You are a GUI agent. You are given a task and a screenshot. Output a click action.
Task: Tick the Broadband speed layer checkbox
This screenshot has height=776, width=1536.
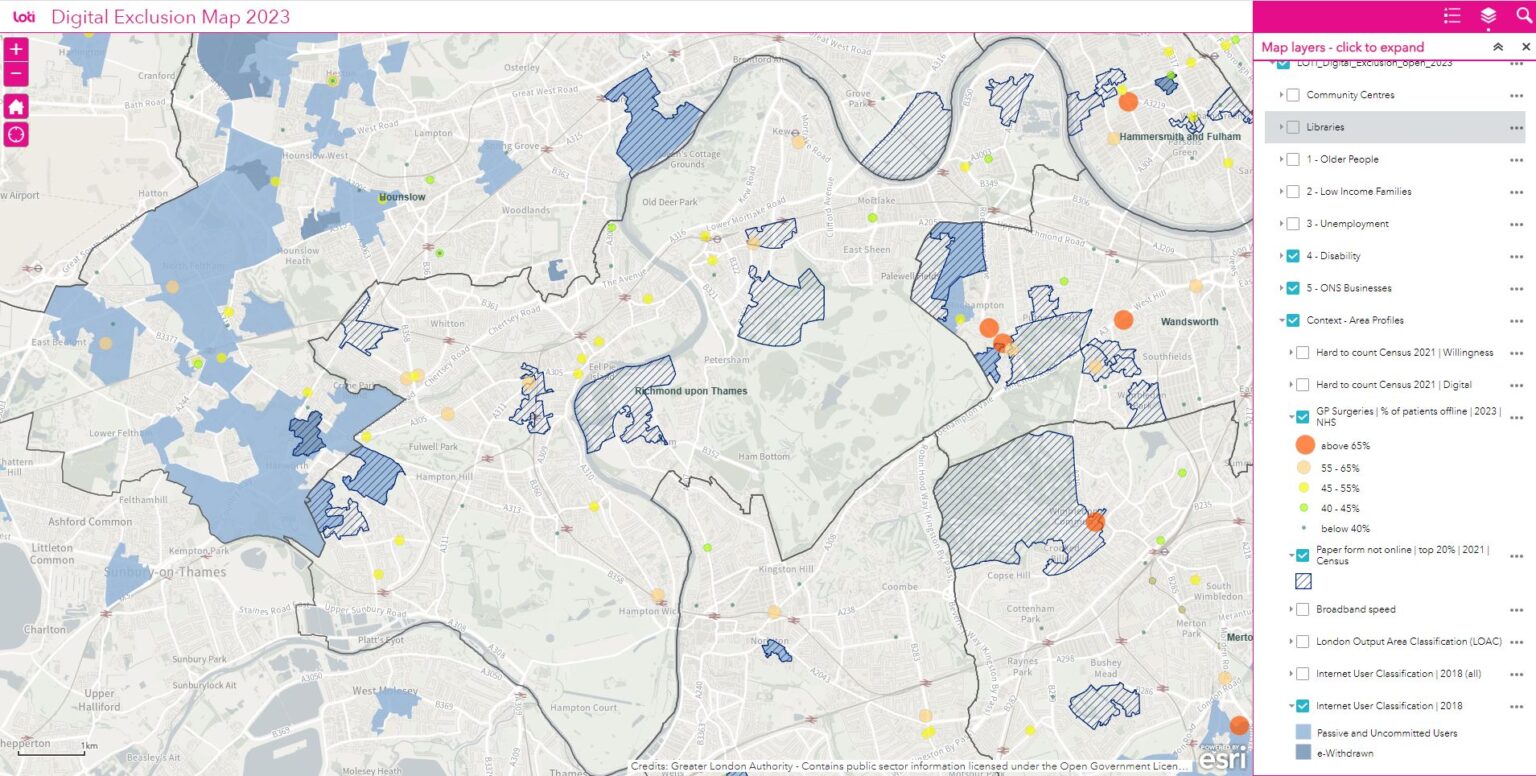click(x=1302, y=609)
